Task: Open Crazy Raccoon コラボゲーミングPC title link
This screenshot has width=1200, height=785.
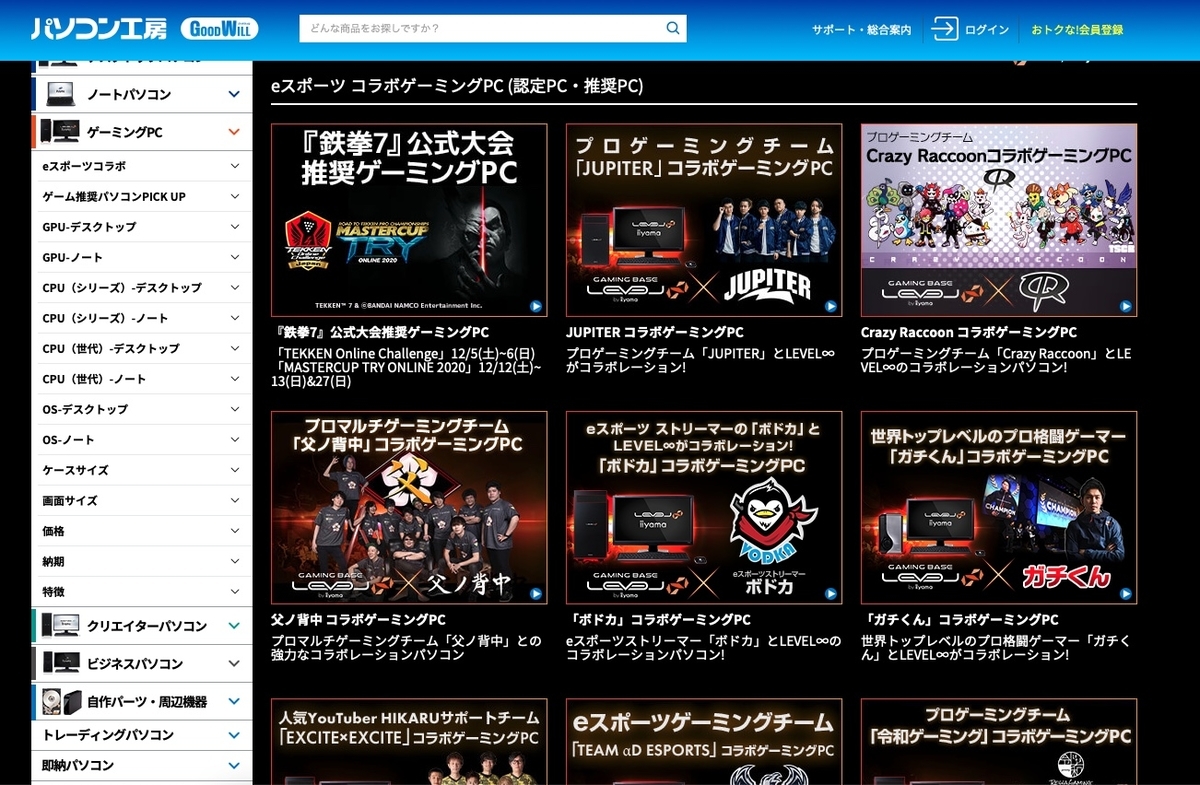Action: pos(969,332)
